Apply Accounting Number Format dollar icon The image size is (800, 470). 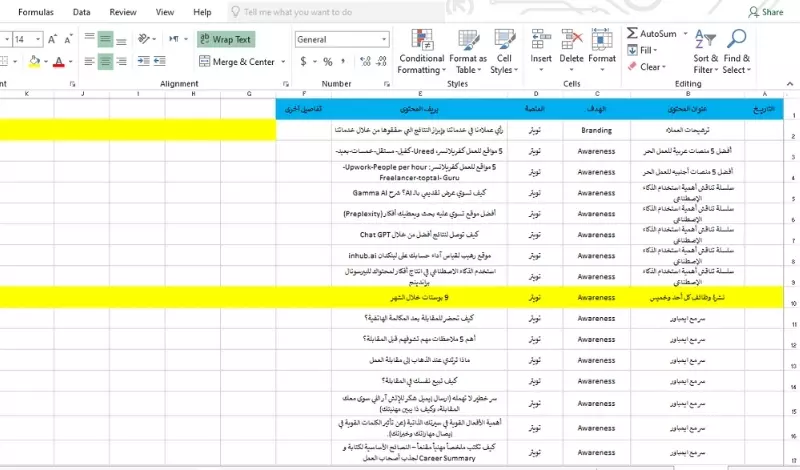click(303, 62)
